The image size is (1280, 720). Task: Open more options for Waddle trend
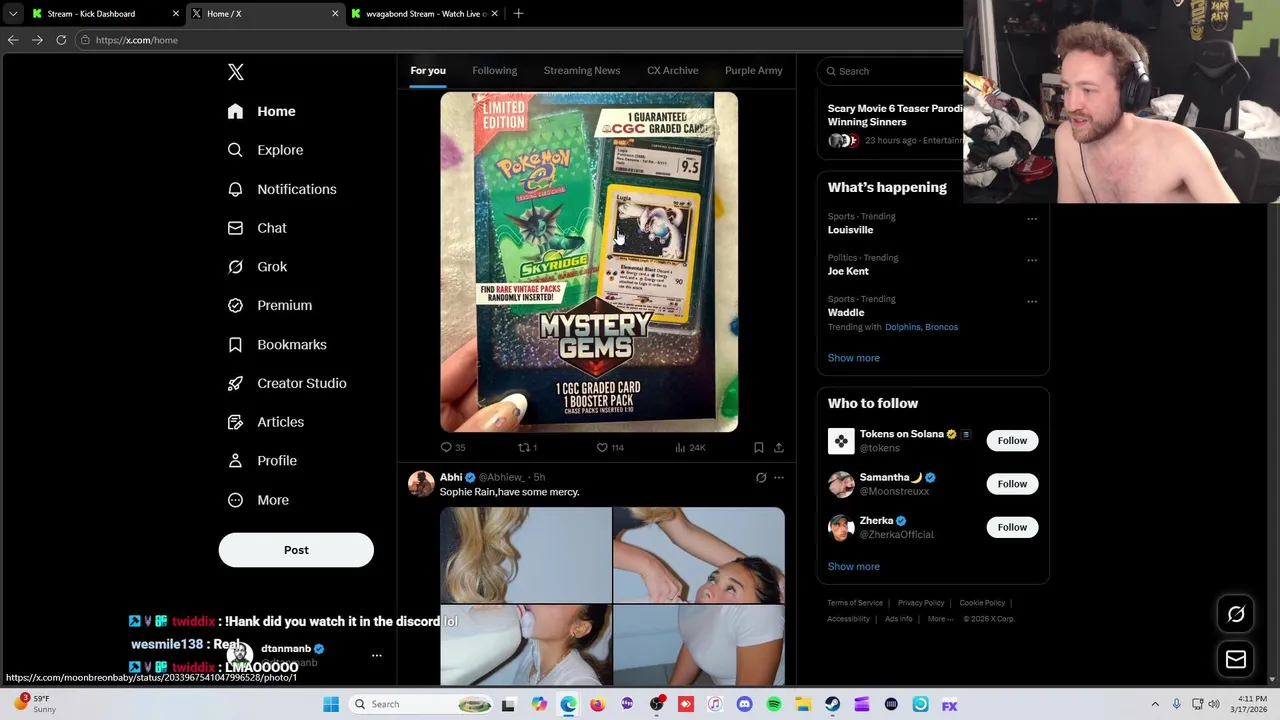pyautogui.click(x=1032, y=301)
